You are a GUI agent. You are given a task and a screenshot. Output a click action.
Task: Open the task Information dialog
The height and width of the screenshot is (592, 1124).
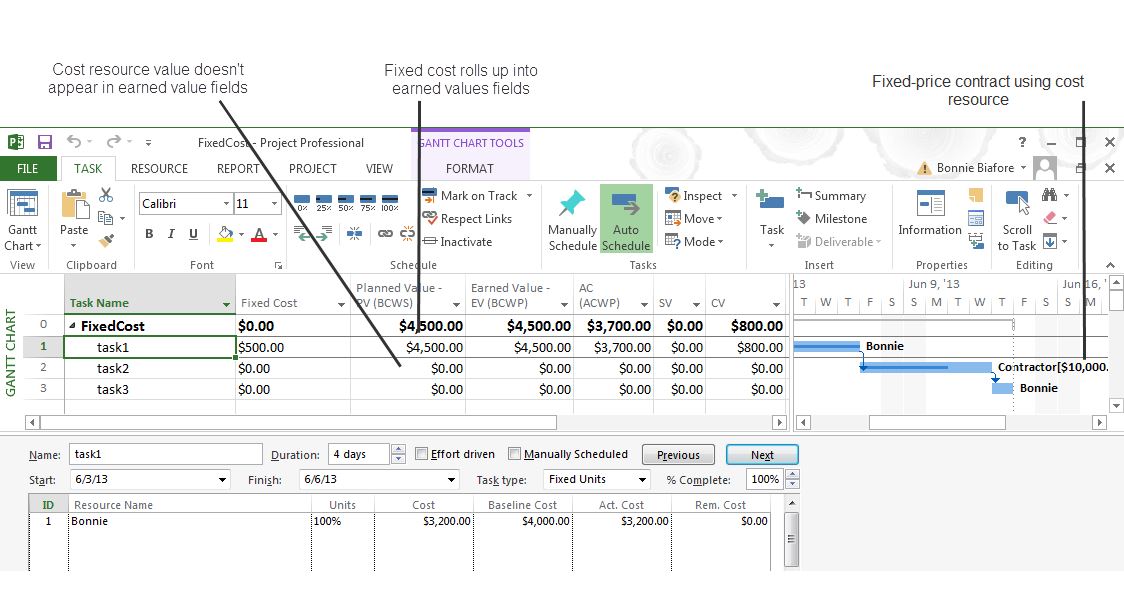tap(930, 214)
